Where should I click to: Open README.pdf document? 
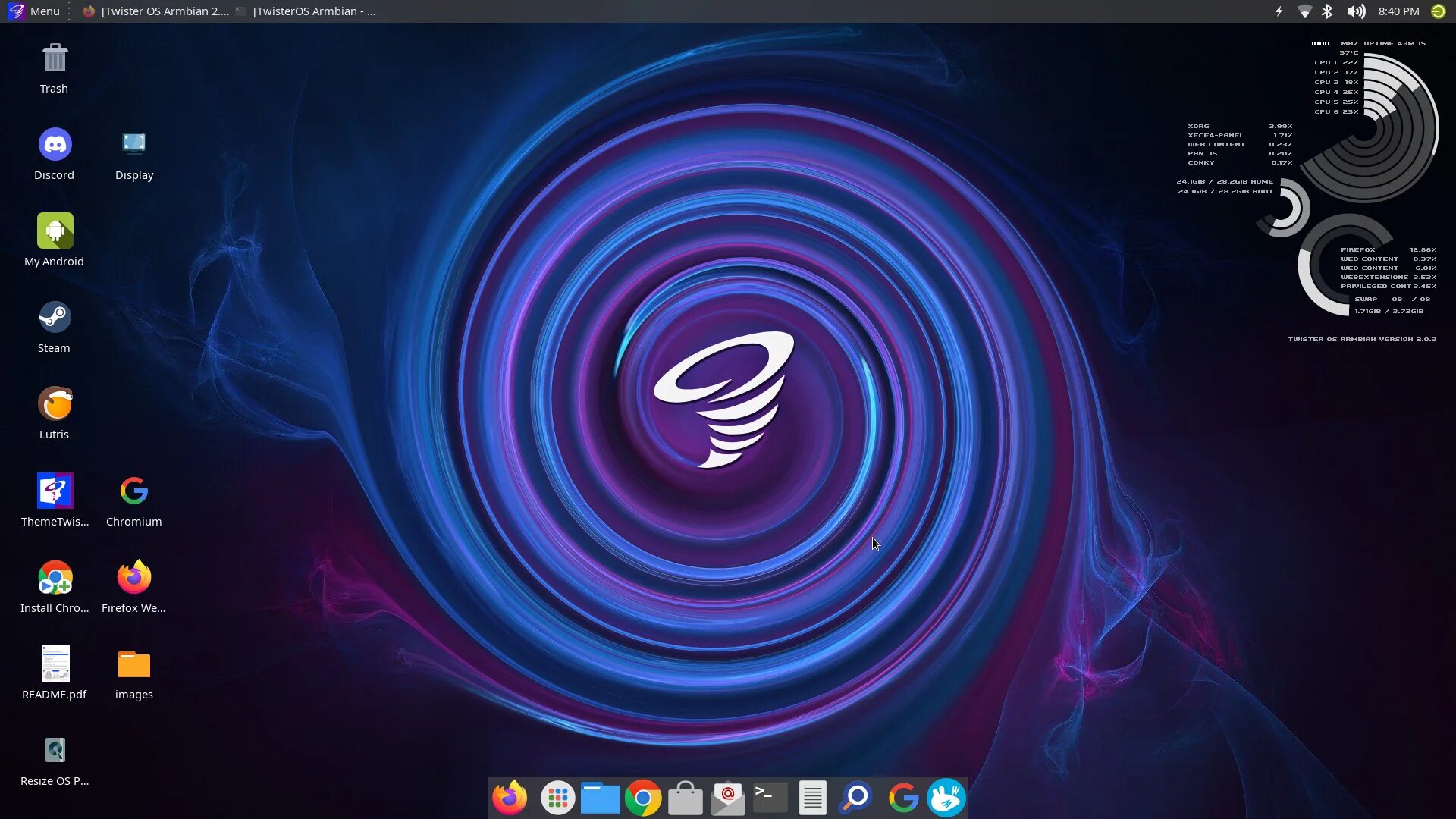[54, 663]
